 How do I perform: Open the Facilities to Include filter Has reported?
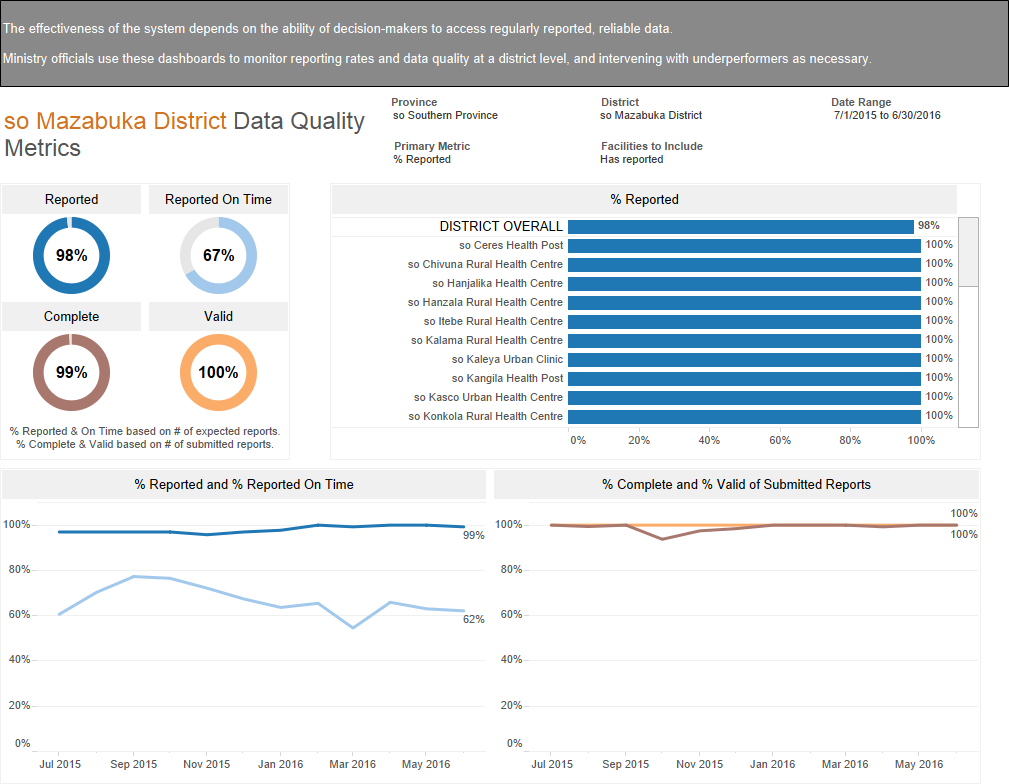[x=631, y=159]
